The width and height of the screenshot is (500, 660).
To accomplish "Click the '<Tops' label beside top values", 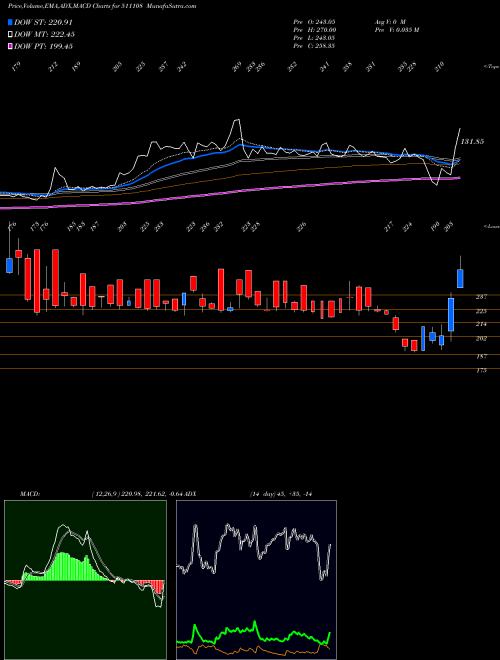I will coord(491,67).
